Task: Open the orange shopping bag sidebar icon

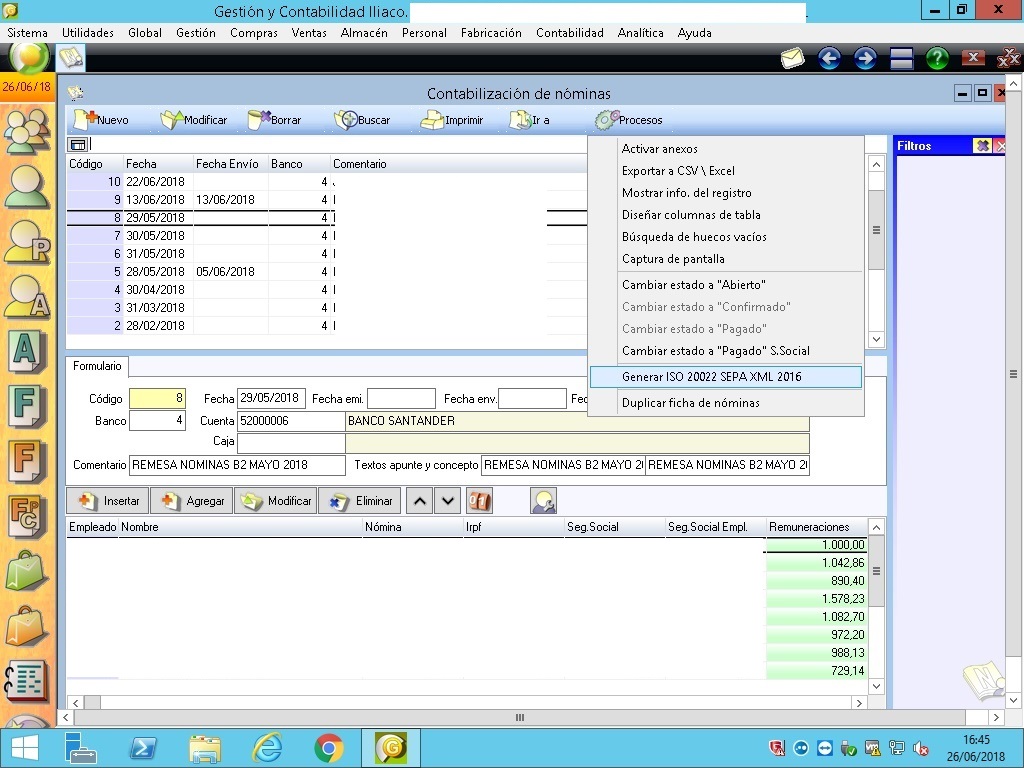Action: coord(27,626)
